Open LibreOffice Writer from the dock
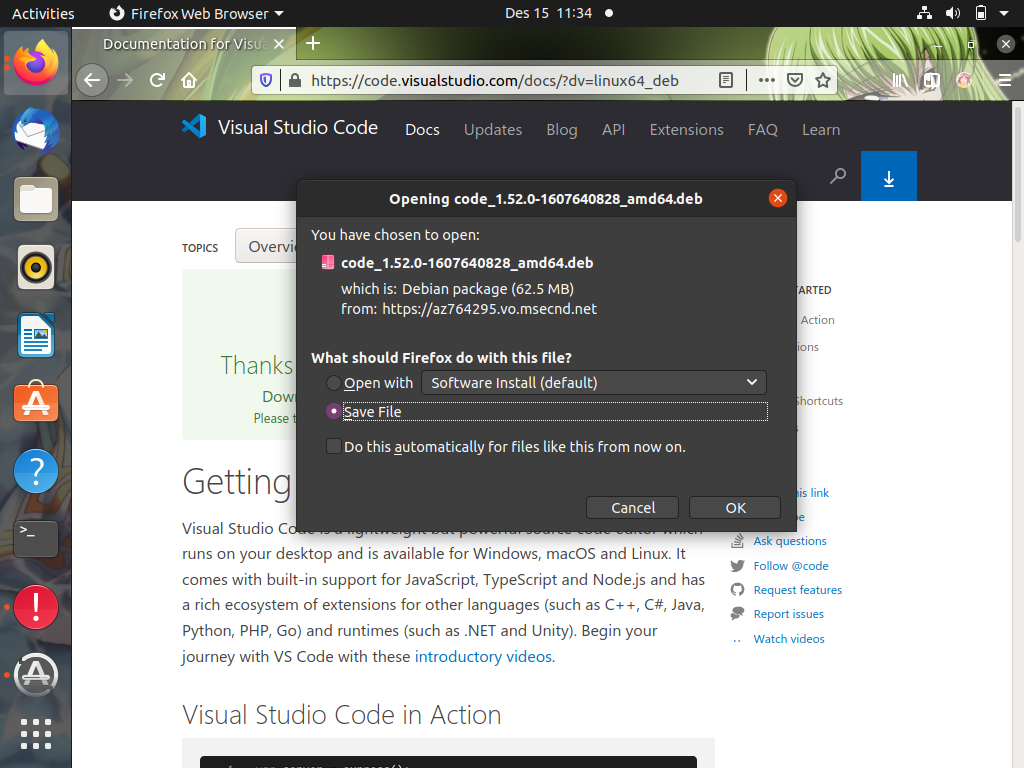 pyautogui.click(x=36, y=335)
